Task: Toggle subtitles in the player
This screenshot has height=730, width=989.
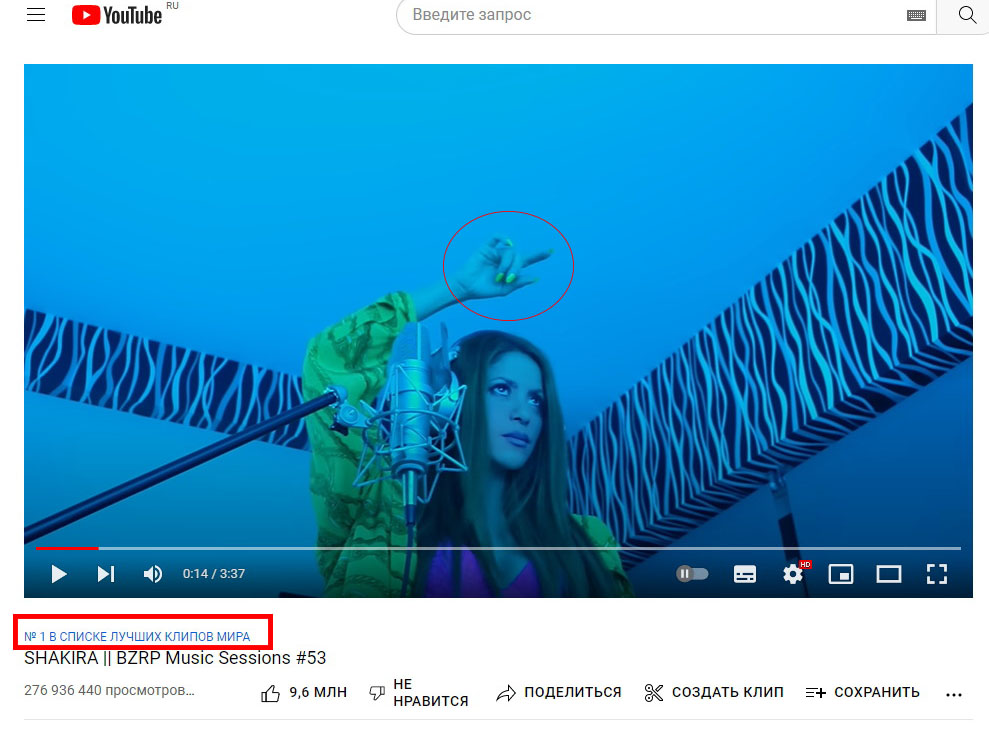Action: pos(744,574)
